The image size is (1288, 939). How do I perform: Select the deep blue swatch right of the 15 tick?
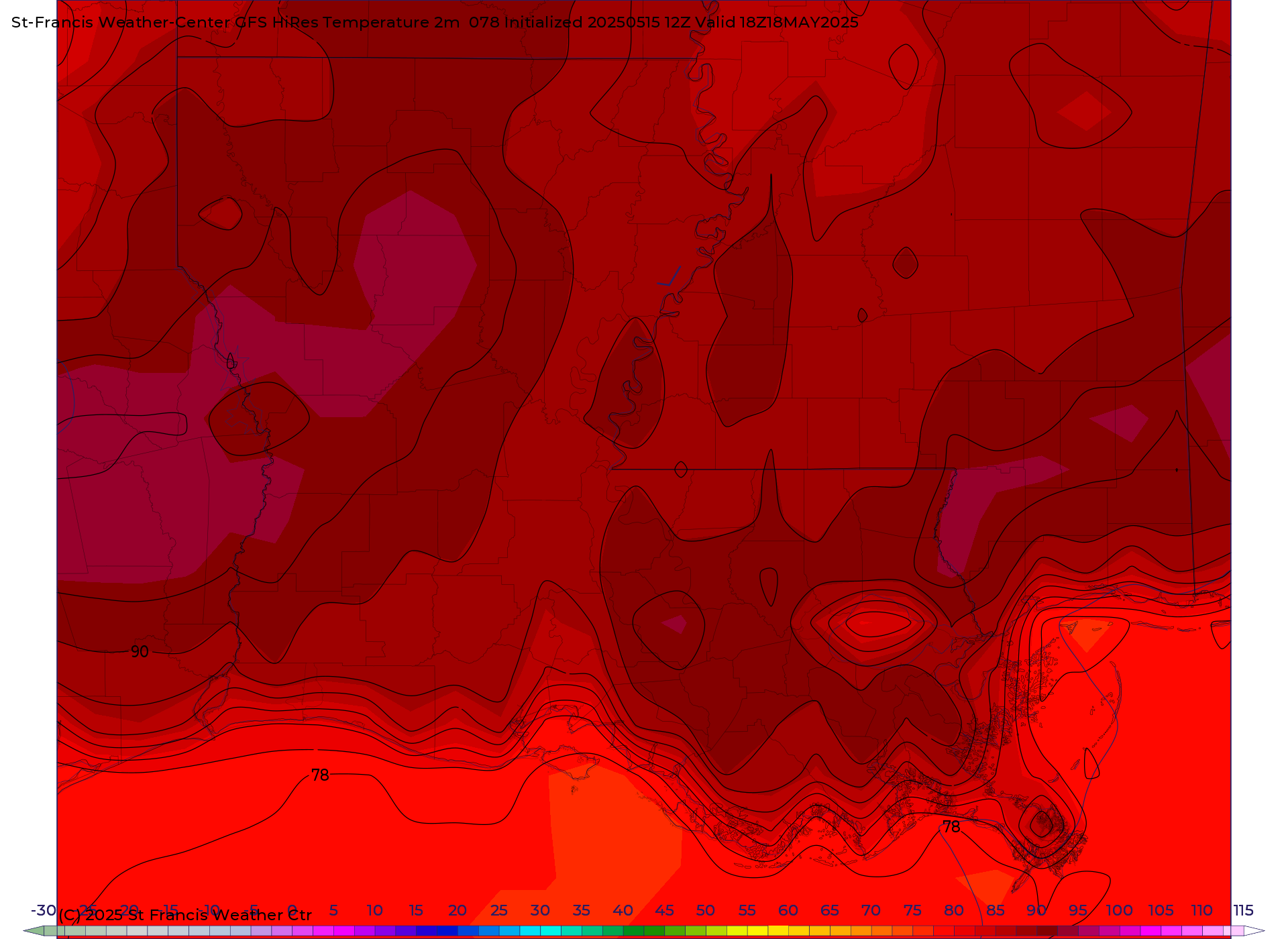[426, 931]
